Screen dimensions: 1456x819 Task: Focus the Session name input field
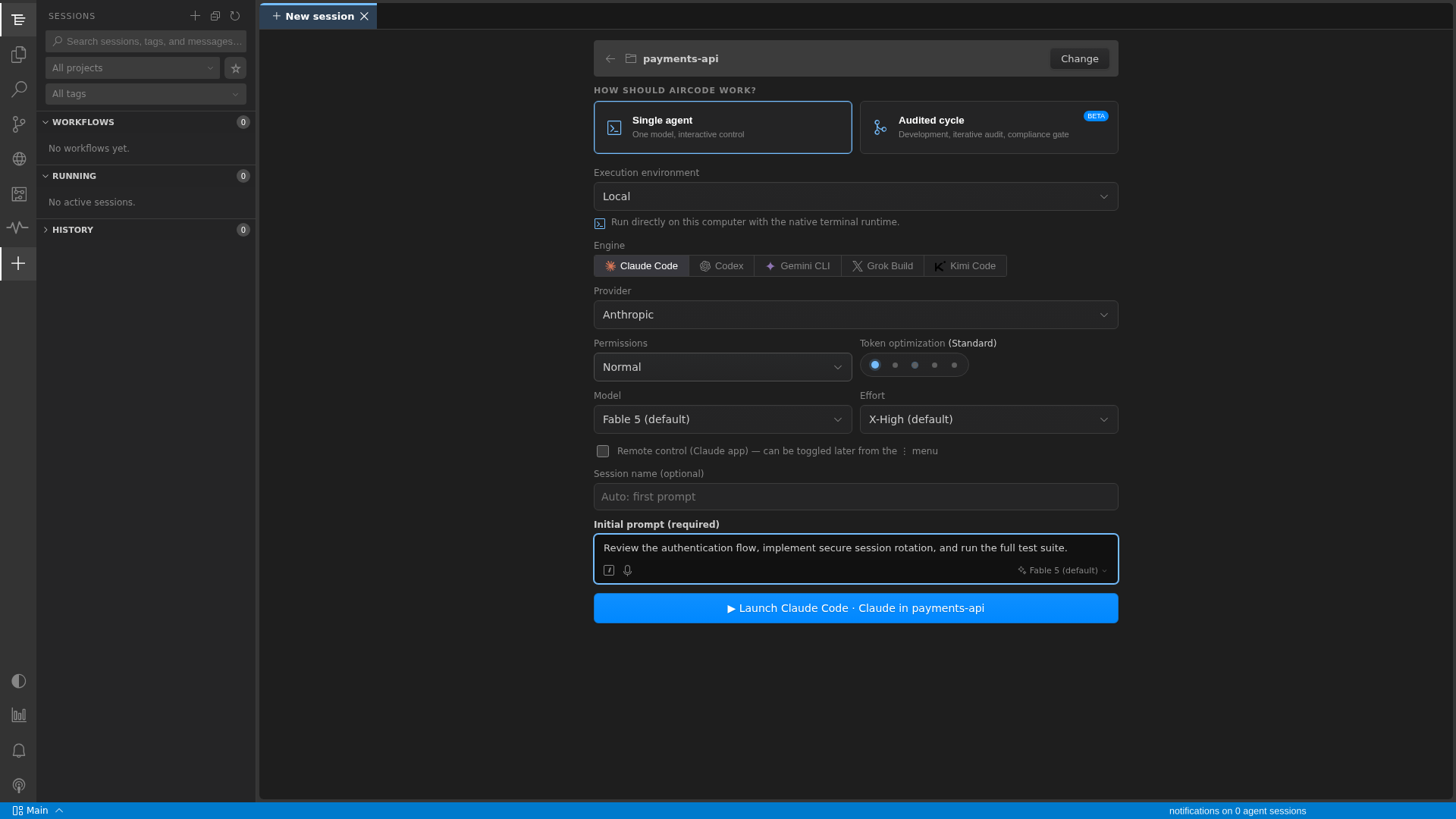pyautogui.click(x=855, y=497)
